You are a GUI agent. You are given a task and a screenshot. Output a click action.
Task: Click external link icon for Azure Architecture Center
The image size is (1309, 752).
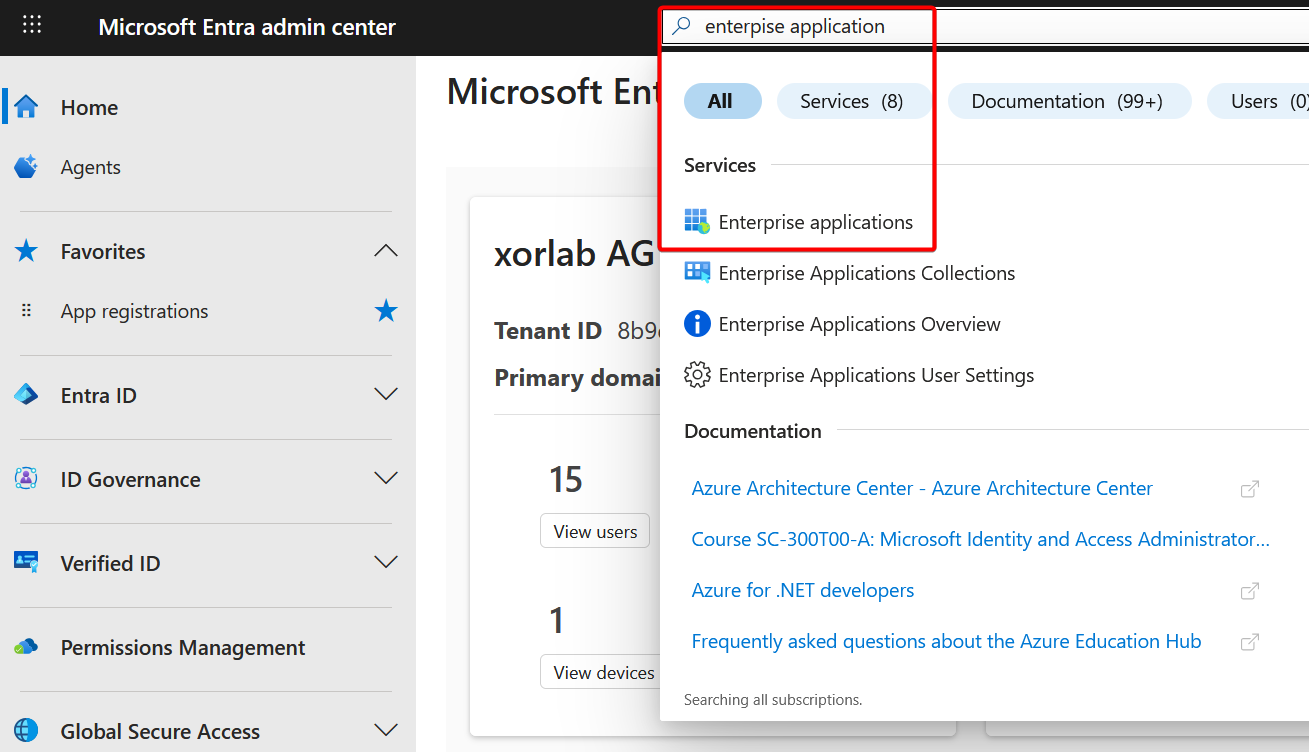click(1249, 489)
